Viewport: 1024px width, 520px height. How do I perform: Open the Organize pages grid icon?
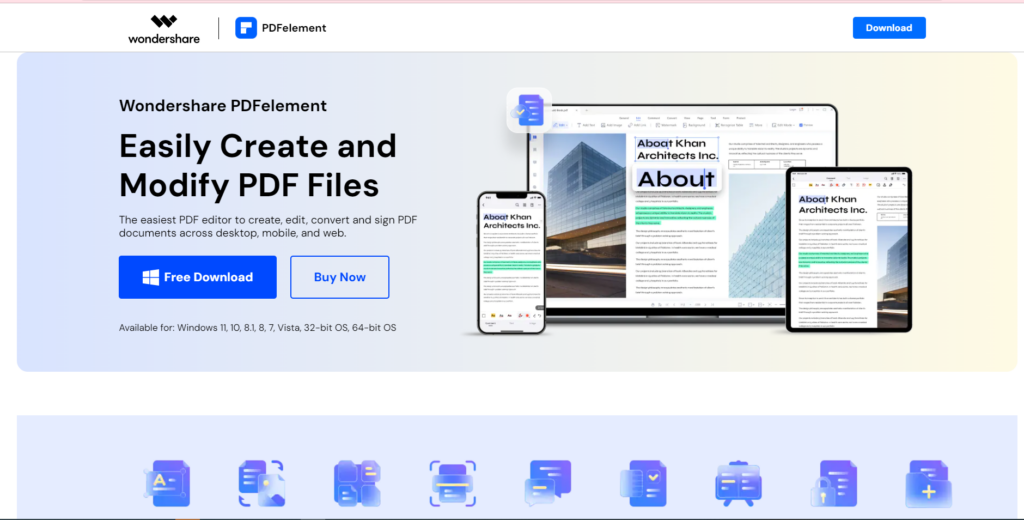coord(357,484)
